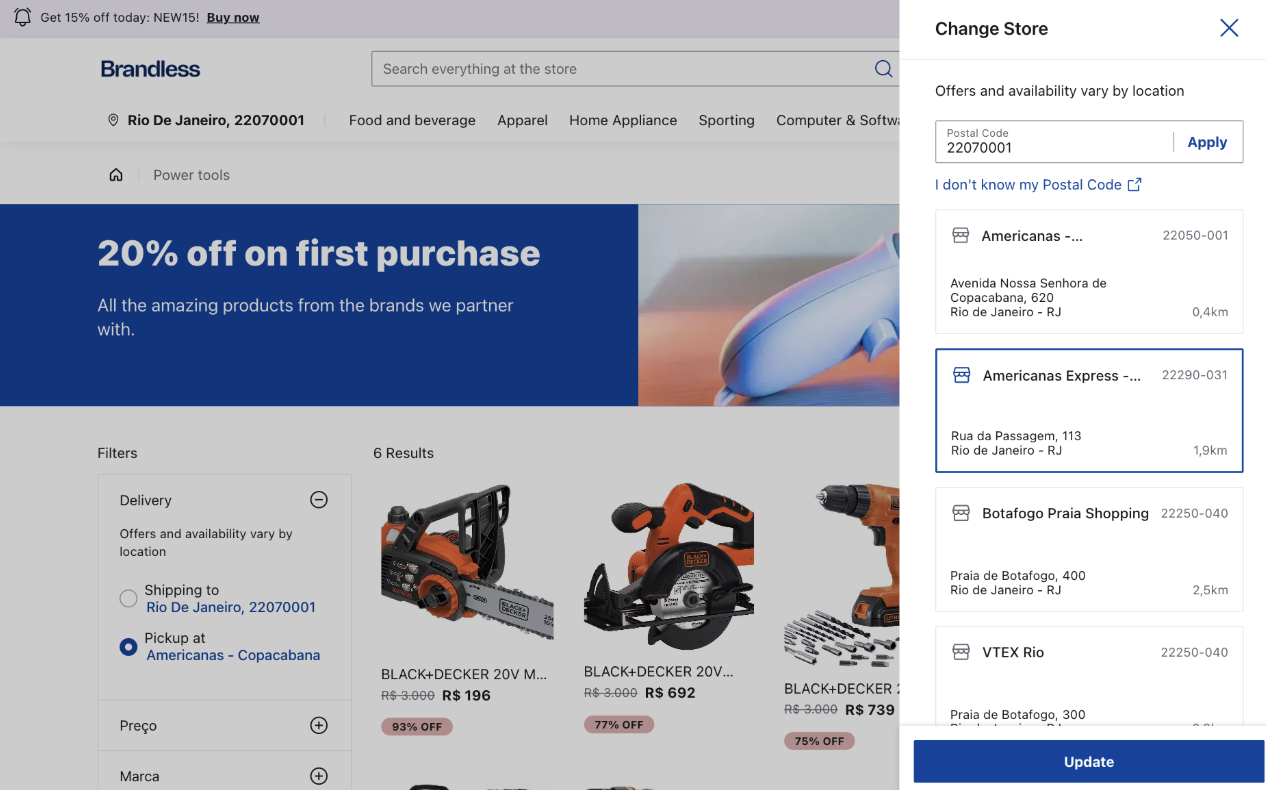Click the store icon of Americanas Express
The image size is (1266, 790).
click(x=961, y=375)
